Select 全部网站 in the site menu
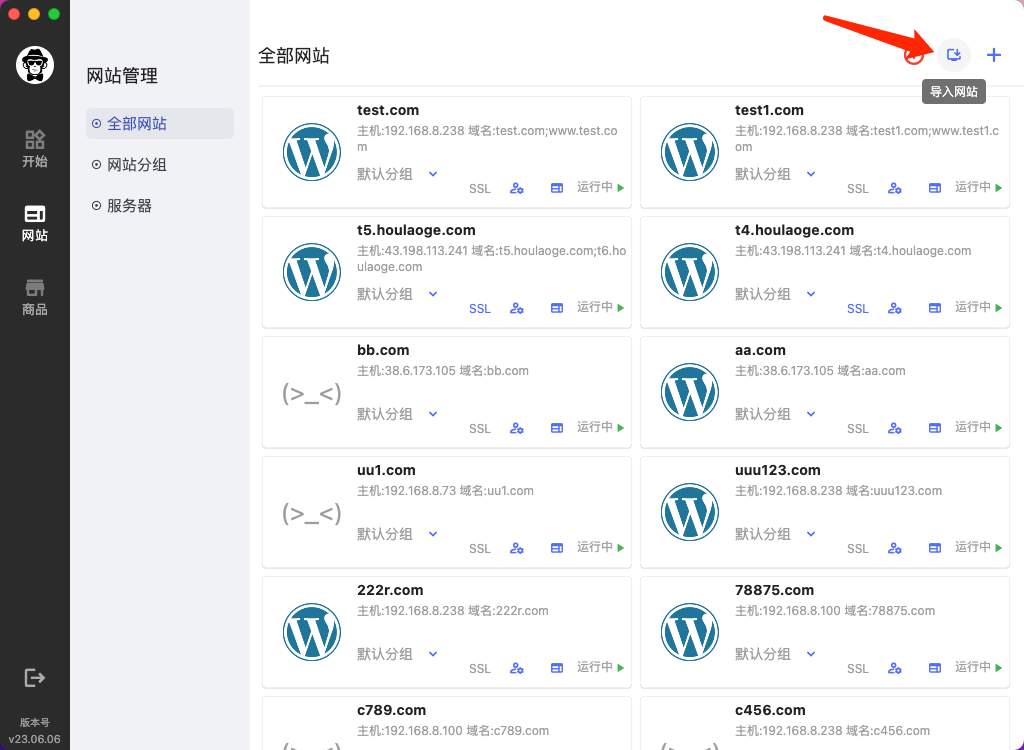Viewport: 1024px width, 750px height. point(160,123)
